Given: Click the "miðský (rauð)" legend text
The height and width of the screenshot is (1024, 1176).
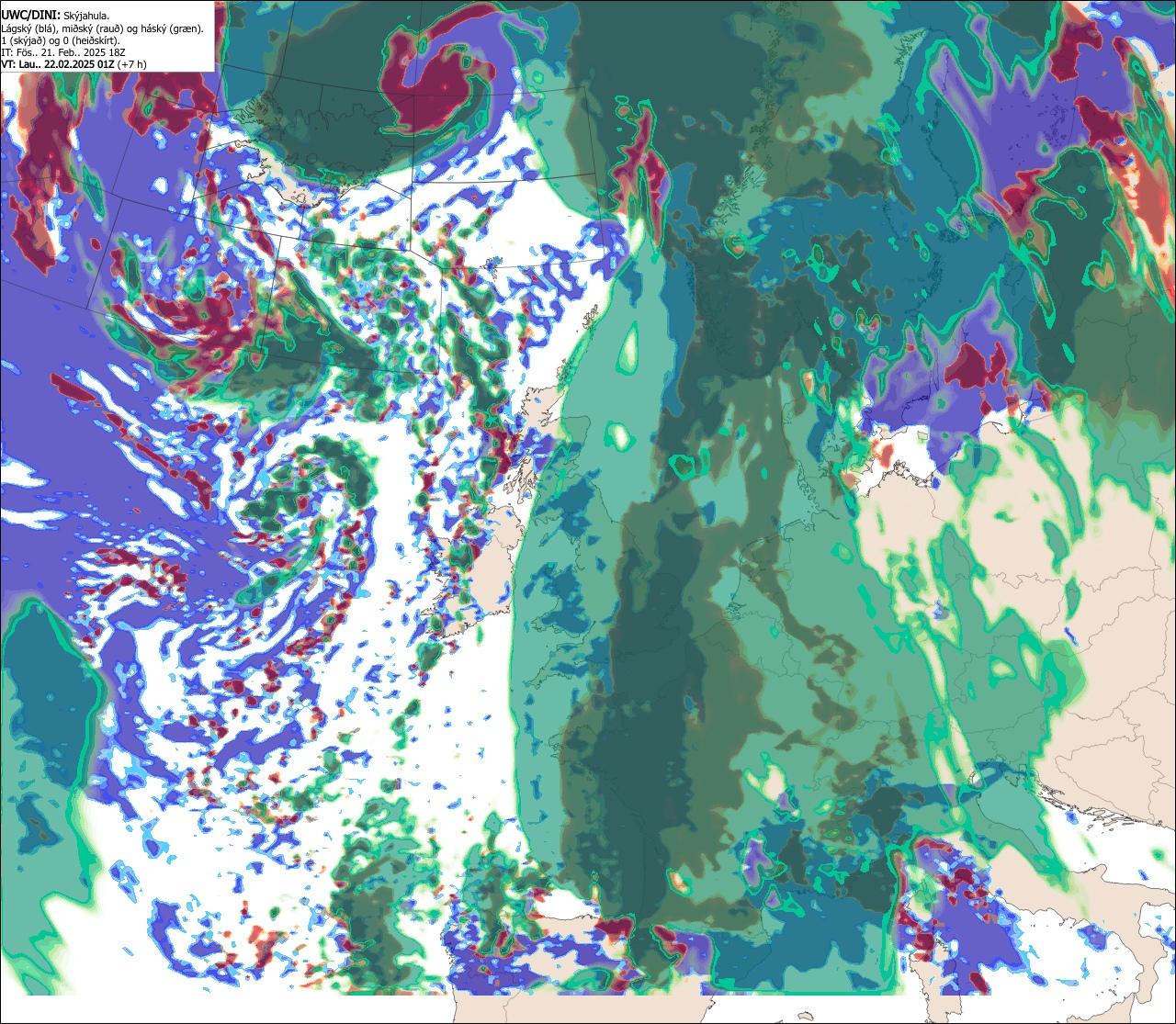Looking at the screenshot, I should 93,29.
